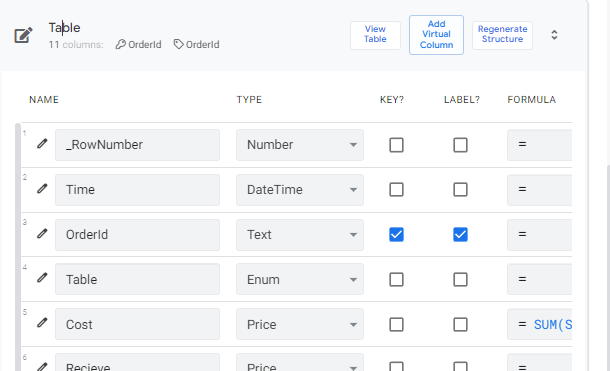
Task: Open the Price type dropdown for Recieve
Action: coord(300,362)
